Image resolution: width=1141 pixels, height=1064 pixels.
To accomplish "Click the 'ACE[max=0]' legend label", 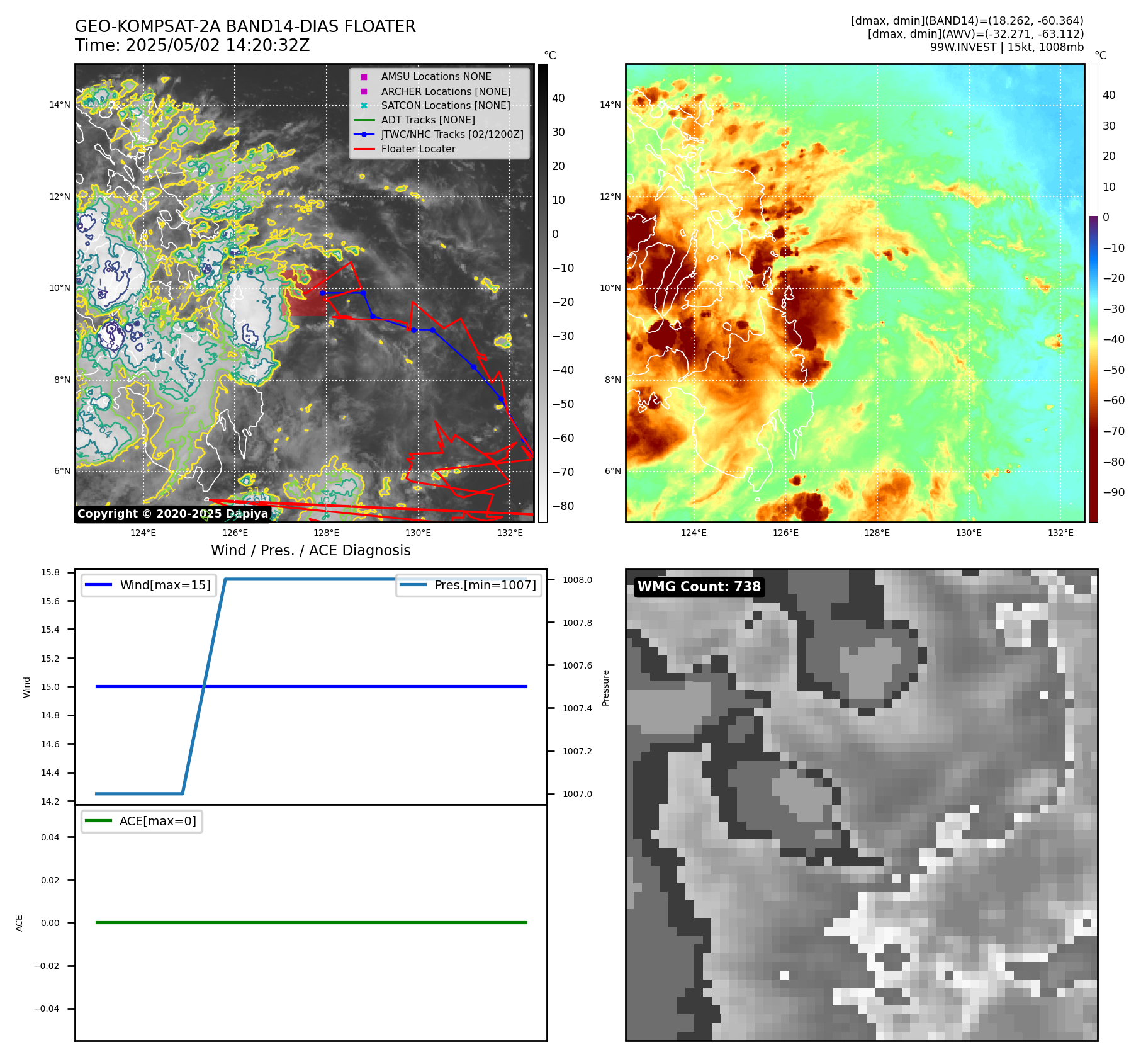I will pyautogui.click(x=158, y=821).
